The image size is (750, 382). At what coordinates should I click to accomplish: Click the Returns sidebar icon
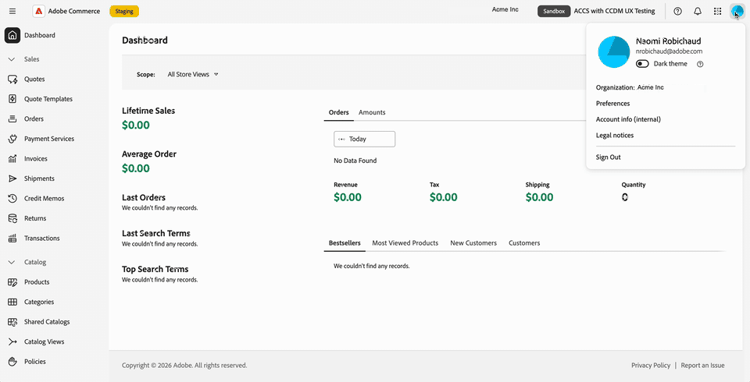(x=12, y=218)
